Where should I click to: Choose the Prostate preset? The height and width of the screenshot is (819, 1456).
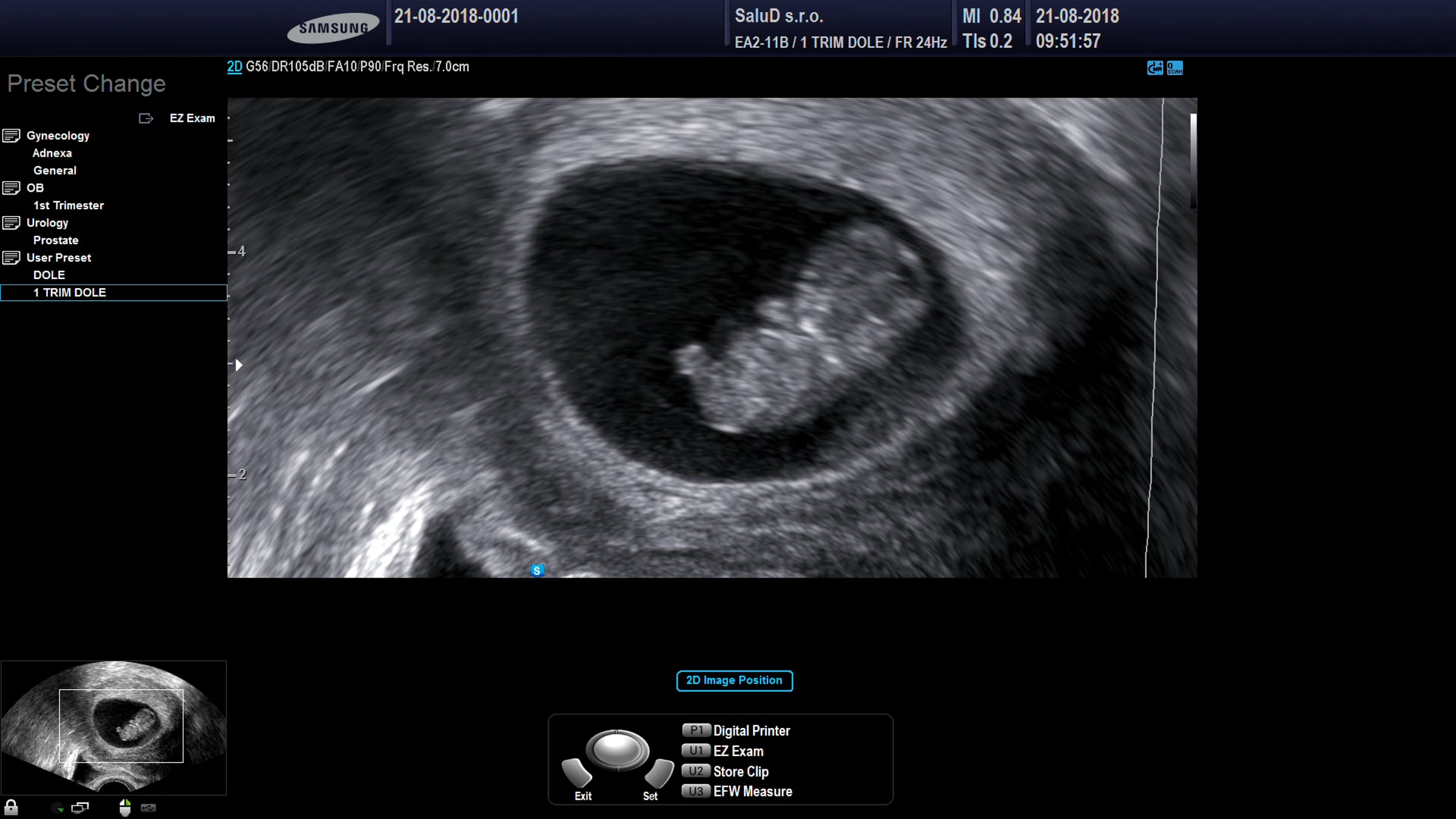[x=55, y=240]
